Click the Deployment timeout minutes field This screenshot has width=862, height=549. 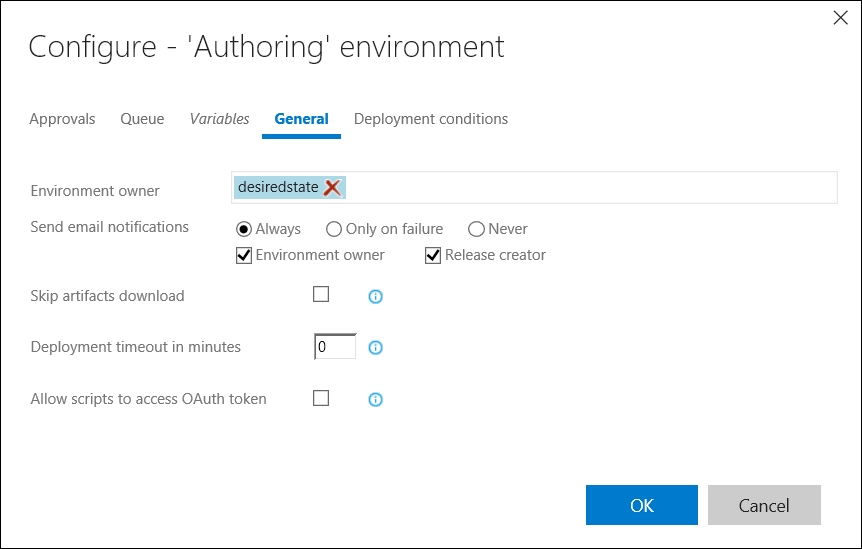335,347
